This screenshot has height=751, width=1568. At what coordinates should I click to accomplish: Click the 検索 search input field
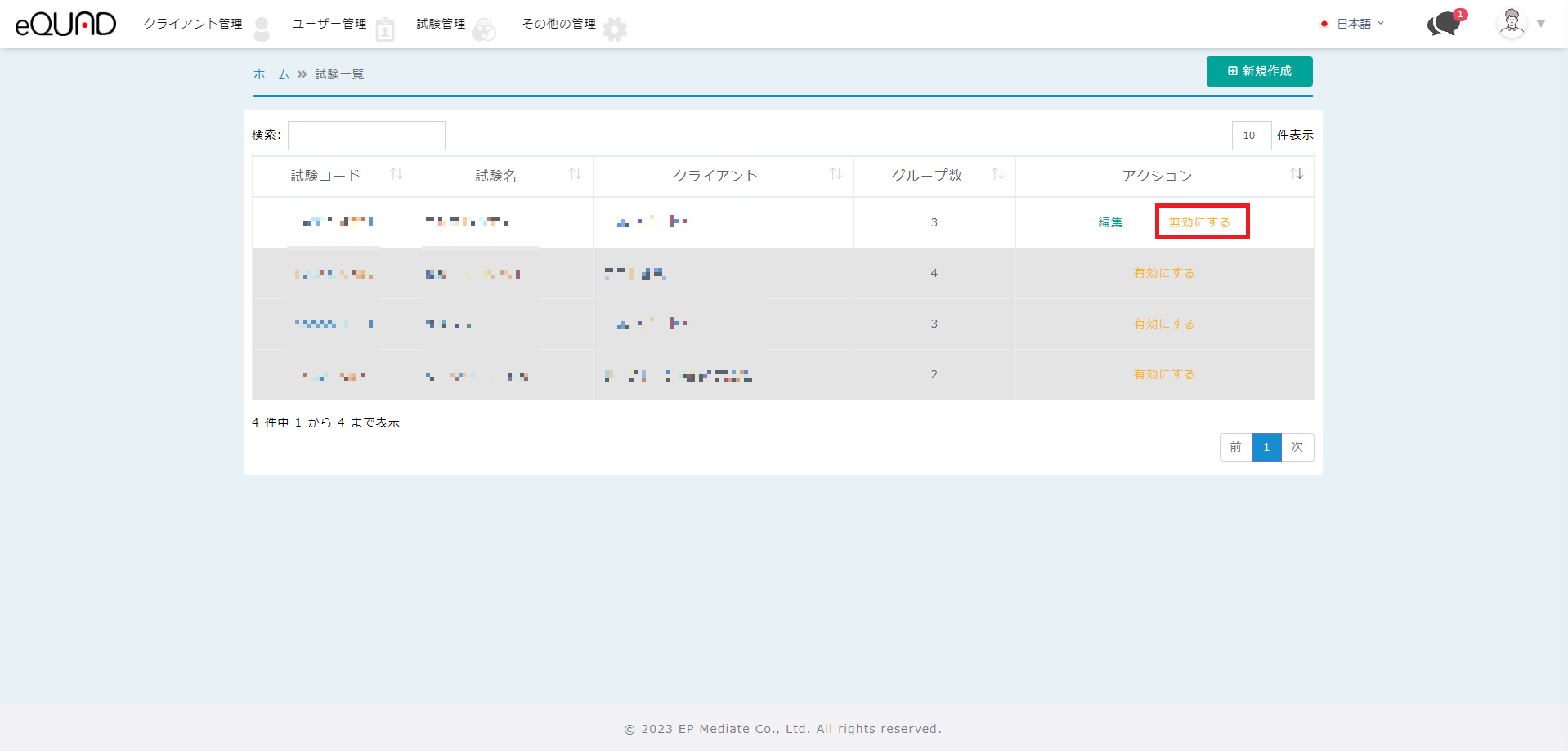click(x=366, y=136)
